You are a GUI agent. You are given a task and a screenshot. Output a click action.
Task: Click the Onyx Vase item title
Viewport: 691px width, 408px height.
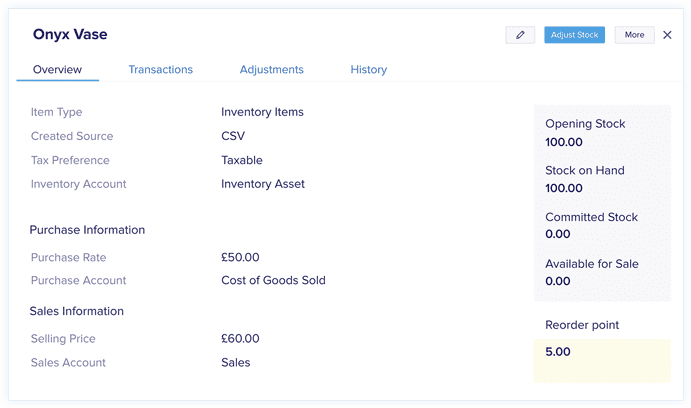pos(70,34)
